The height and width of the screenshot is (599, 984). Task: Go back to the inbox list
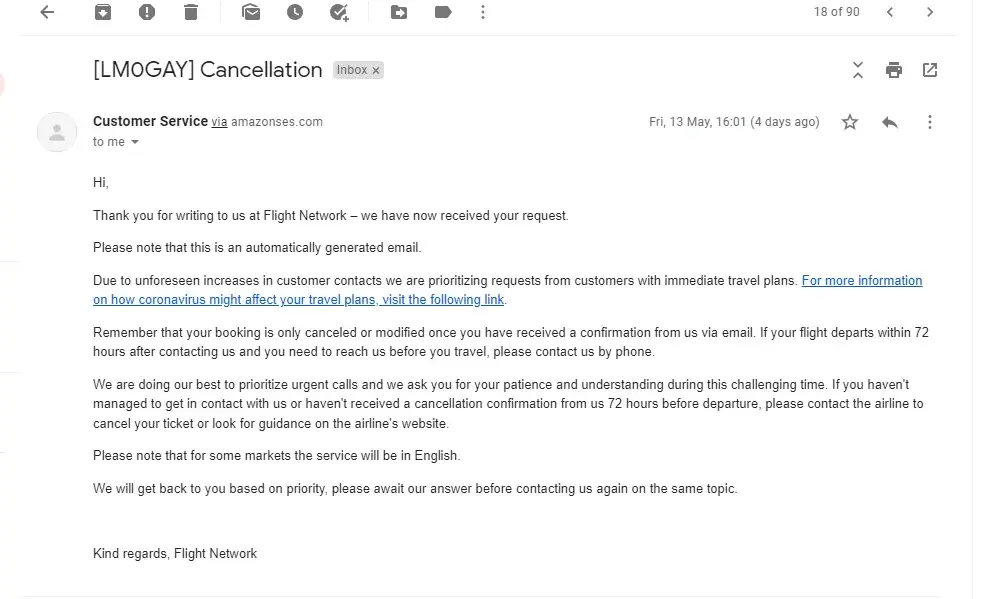47,12
